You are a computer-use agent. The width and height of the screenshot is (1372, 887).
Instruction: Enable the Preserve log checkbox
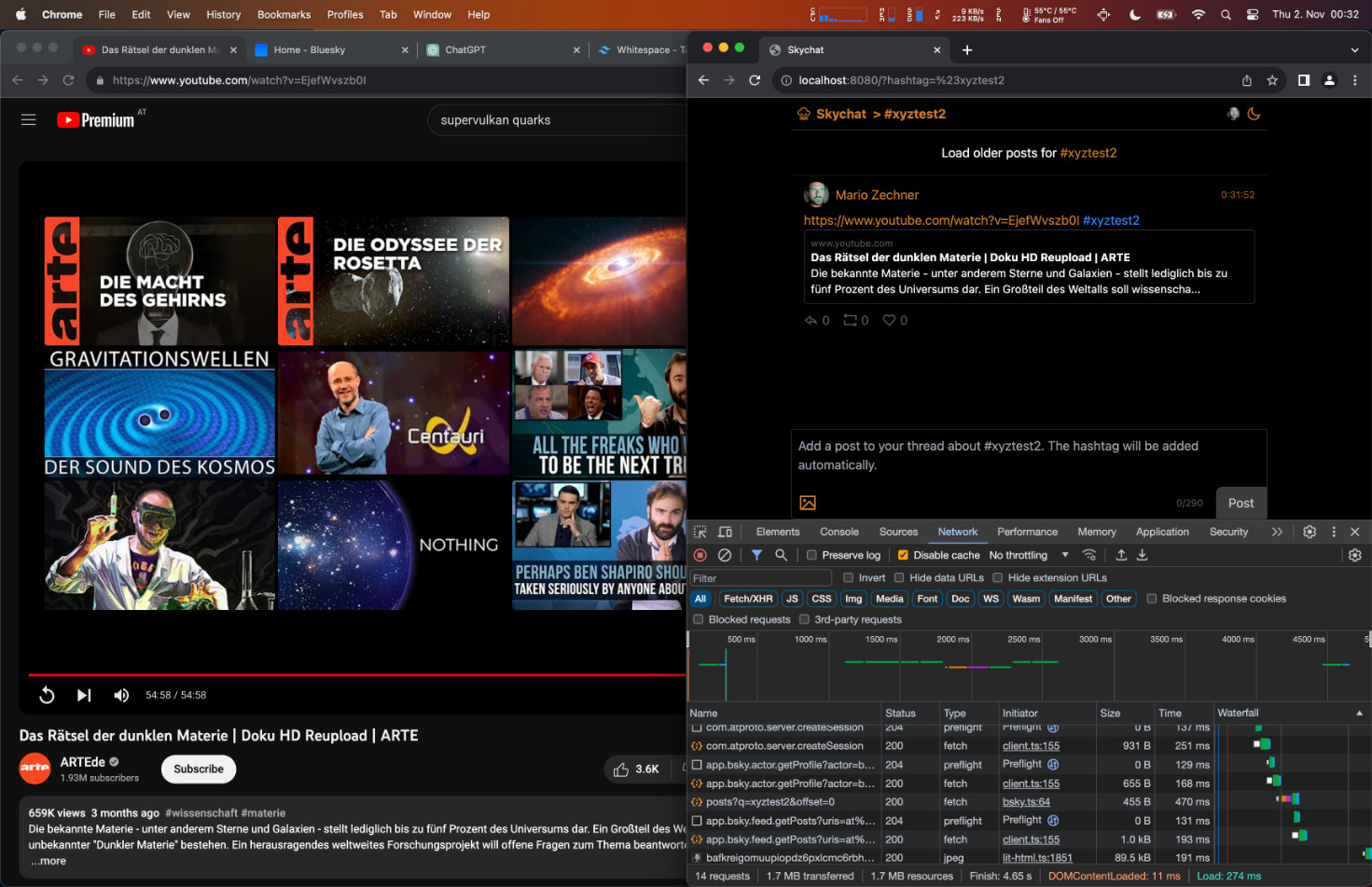click(811, 555)
